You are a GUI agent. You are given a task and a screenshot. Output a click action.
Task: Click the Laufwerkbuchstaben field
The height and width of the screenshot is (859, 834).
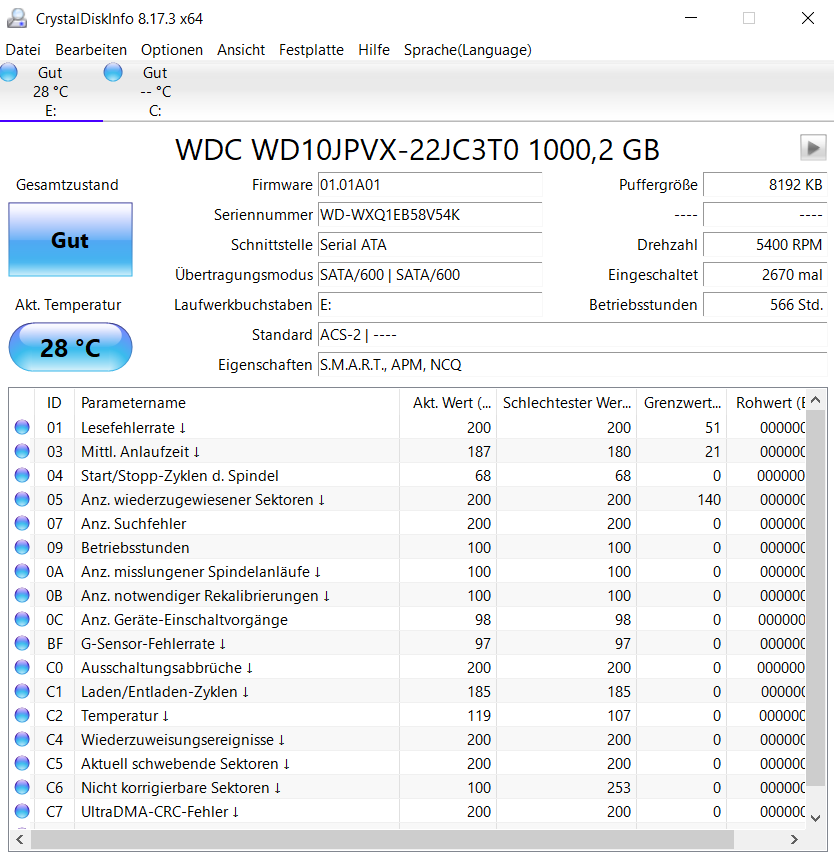[430, 305]
